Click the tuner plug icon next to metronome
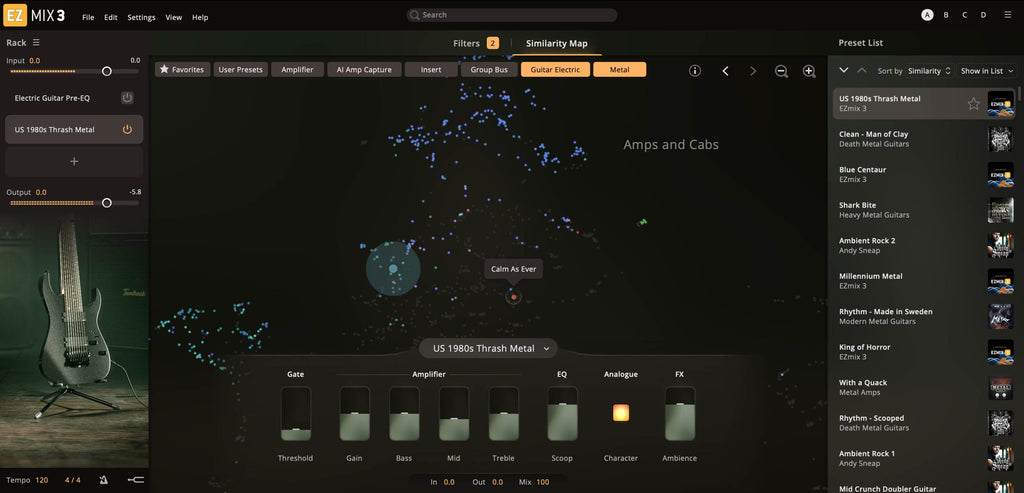Screen dimensions: 1024x493 click(136, 480)
